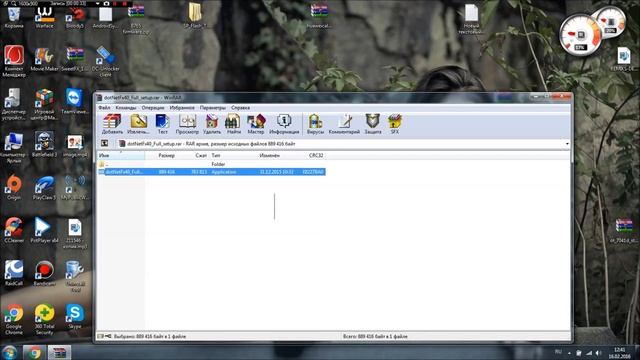Select the Skype desktop shortcut
Viewport: 640px width, 360px height.
click(75, 316)
